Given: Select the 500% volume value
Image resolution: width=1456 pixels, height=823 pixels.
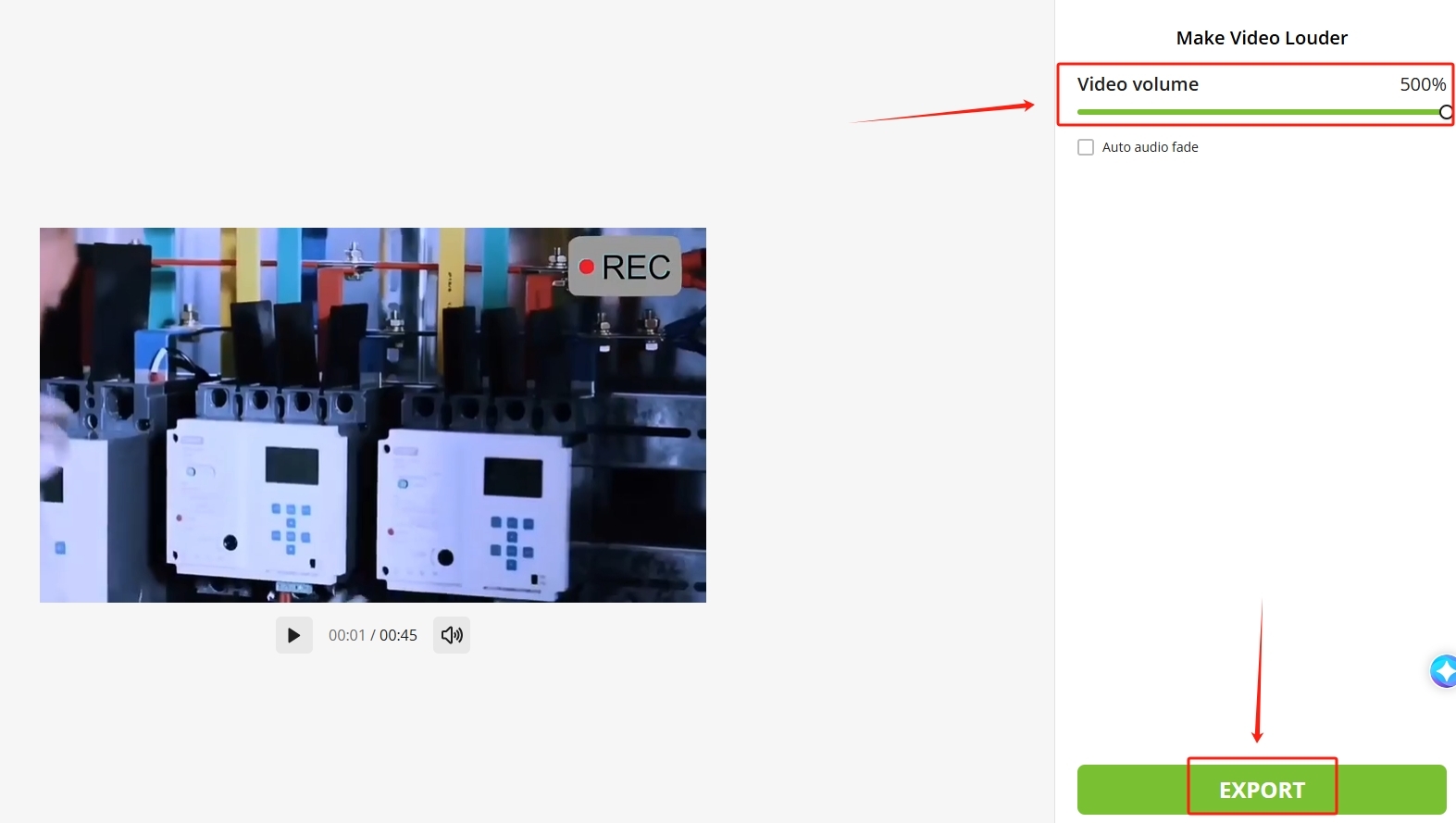Looking at the screenshot, I should click(x=1423, y=84).
